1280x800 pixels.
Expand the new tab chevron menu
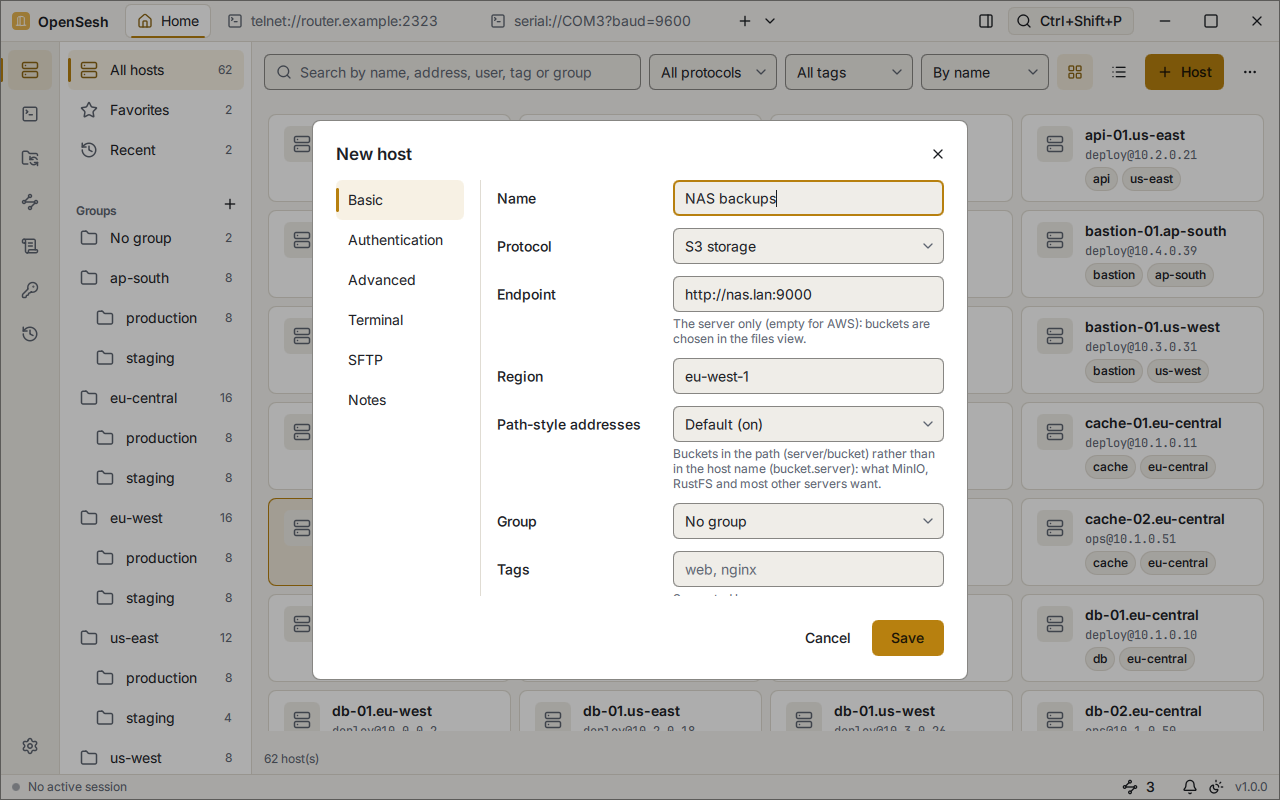[x=770, y=21]
